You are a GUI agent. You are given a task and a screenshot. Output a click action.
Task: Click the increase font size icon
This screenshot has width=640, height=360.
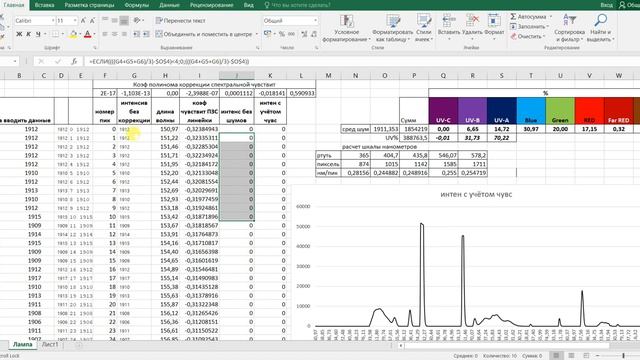83,20
